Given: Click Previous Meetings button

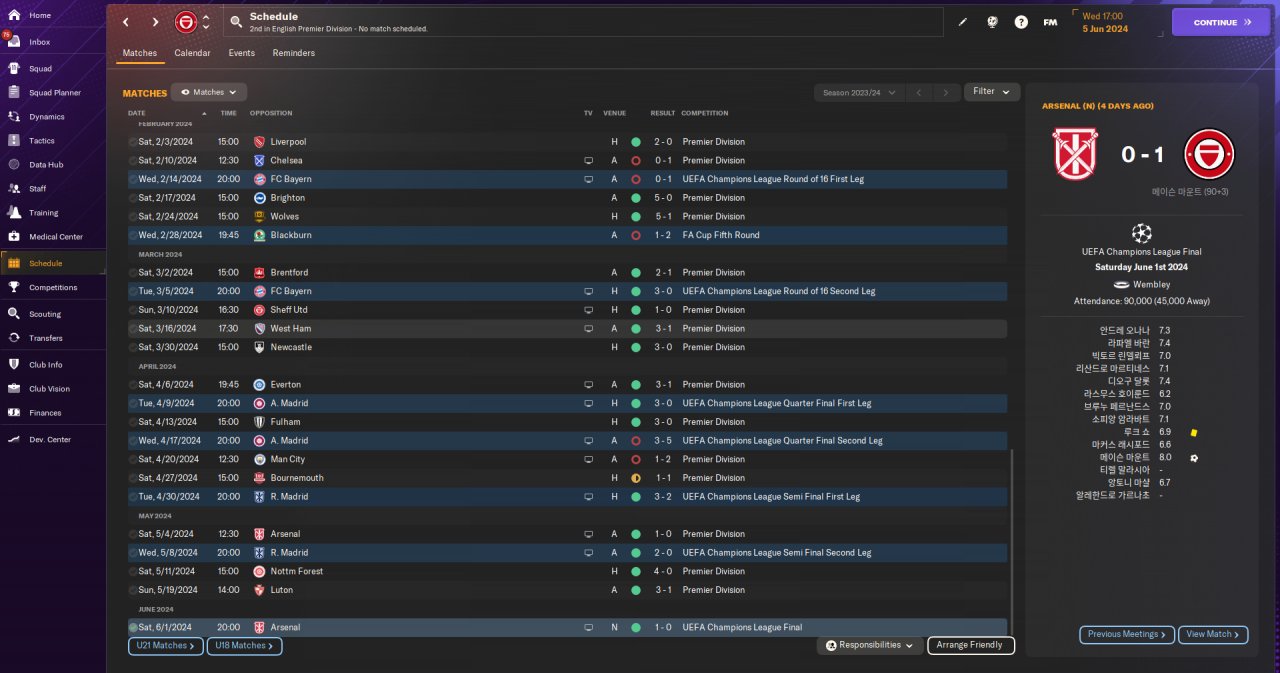Looking at the screenshot, I should tap(1127, 634).
